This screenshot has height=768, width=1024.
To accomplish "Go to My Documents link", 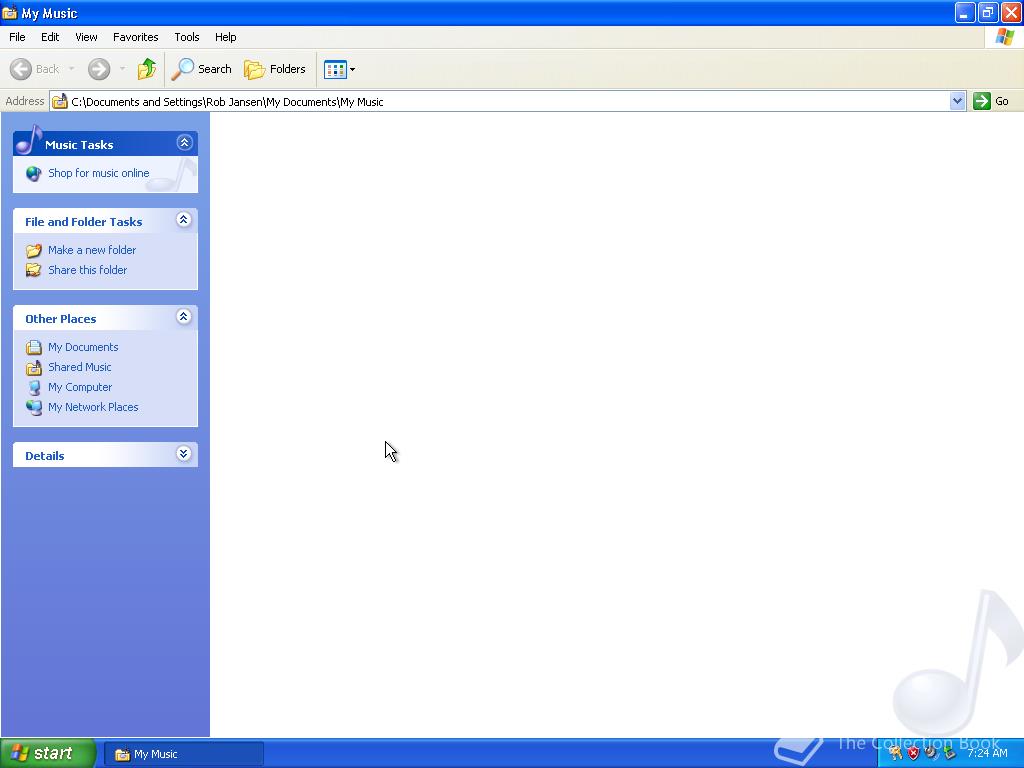I will click(83, 347).
